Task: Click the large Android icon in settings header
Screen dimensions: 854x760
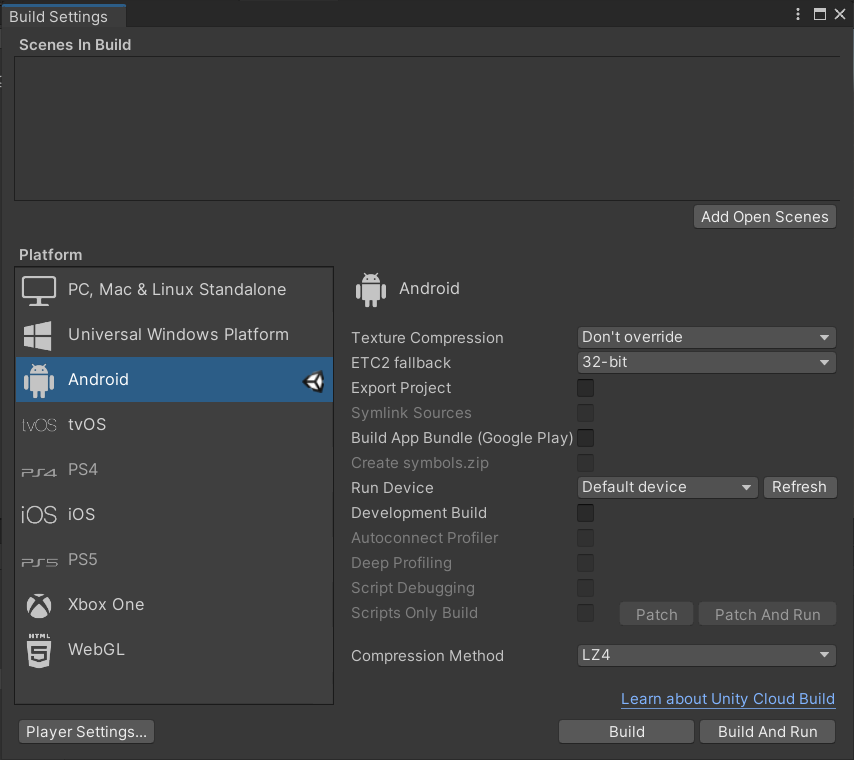Action: (371, 290)
